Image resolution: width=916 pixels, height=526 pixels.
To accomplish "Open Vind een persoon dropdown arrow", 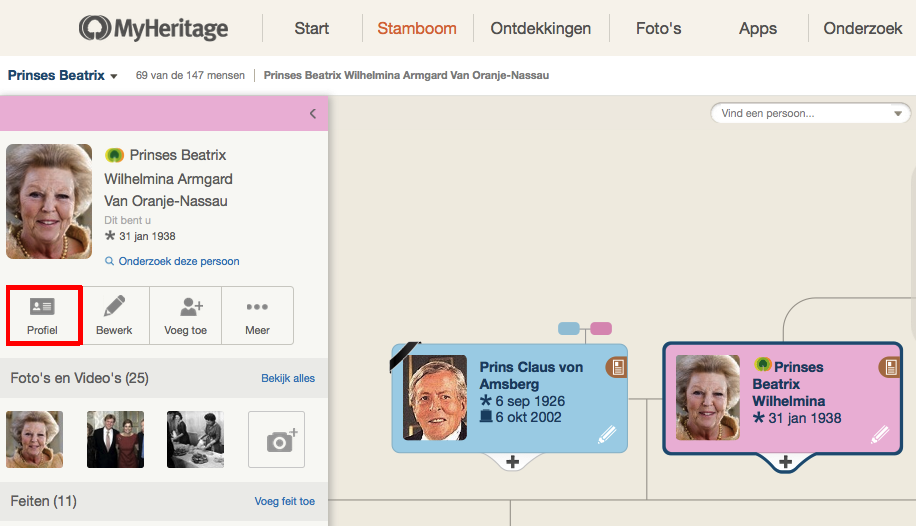I will [x=897, y=114].
